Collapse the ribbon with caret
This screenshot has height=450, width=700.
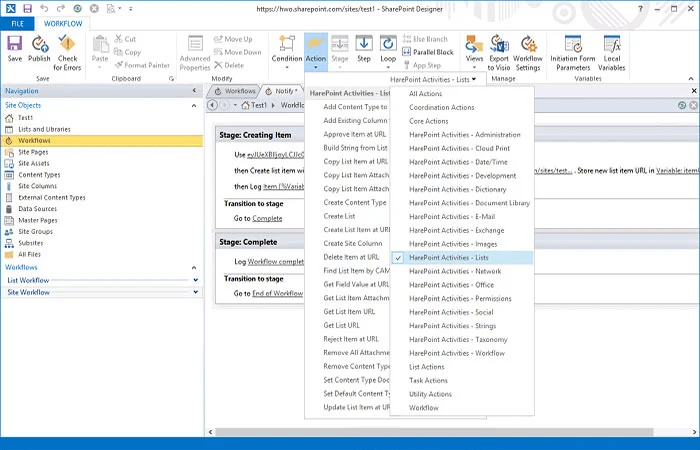(x=691, y=79)
